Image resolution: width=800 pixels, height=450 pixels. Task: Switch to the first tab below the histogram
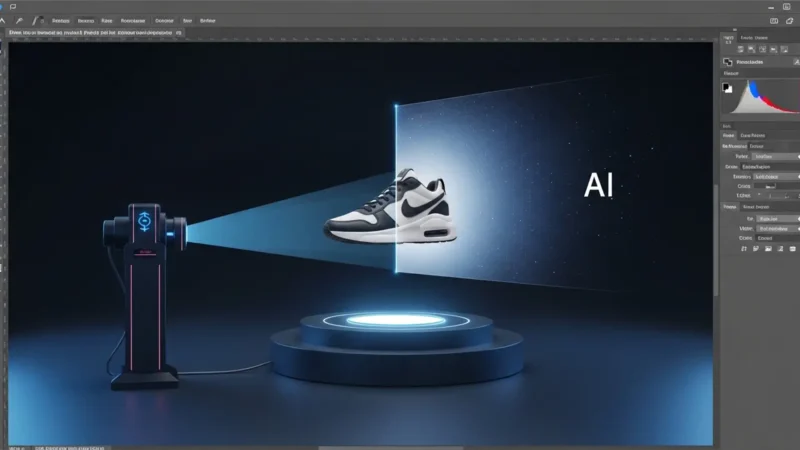tap(729, 136)
